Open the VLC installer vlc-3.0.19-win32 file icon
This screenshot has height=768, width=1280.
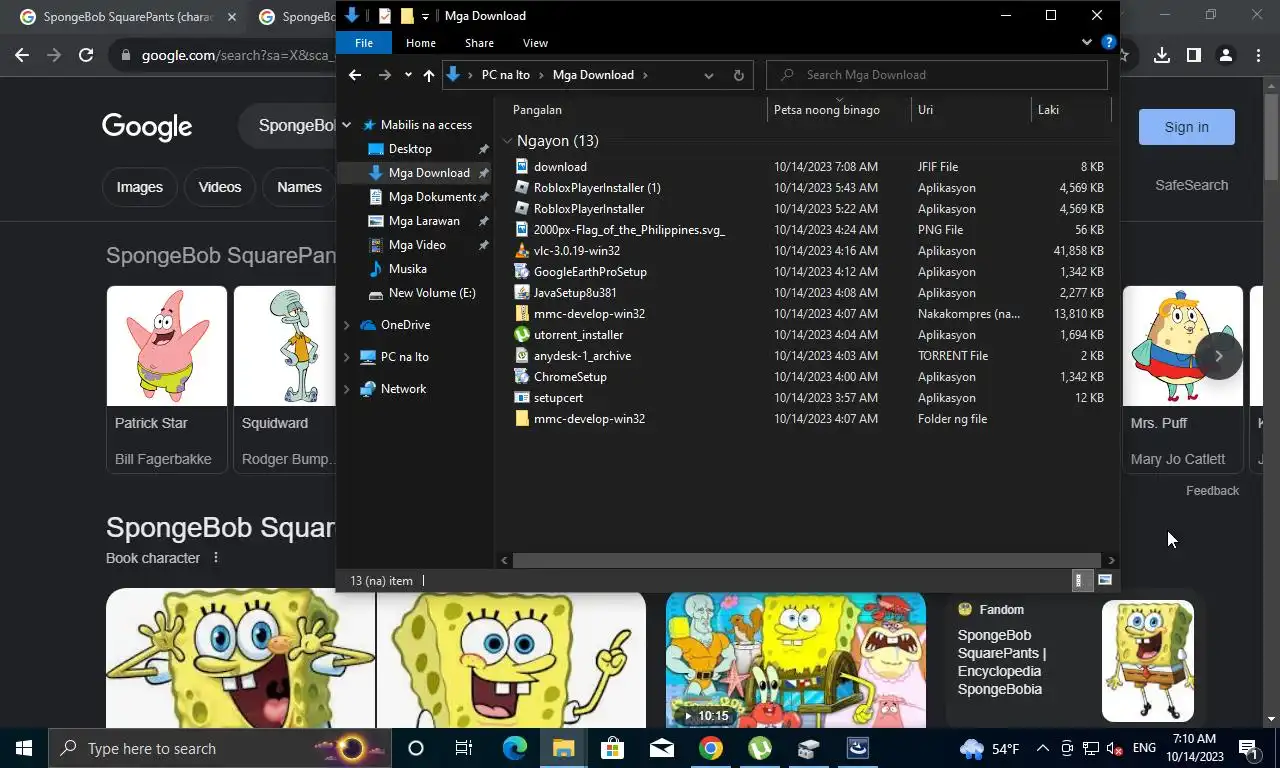click(x=521, y=251)
